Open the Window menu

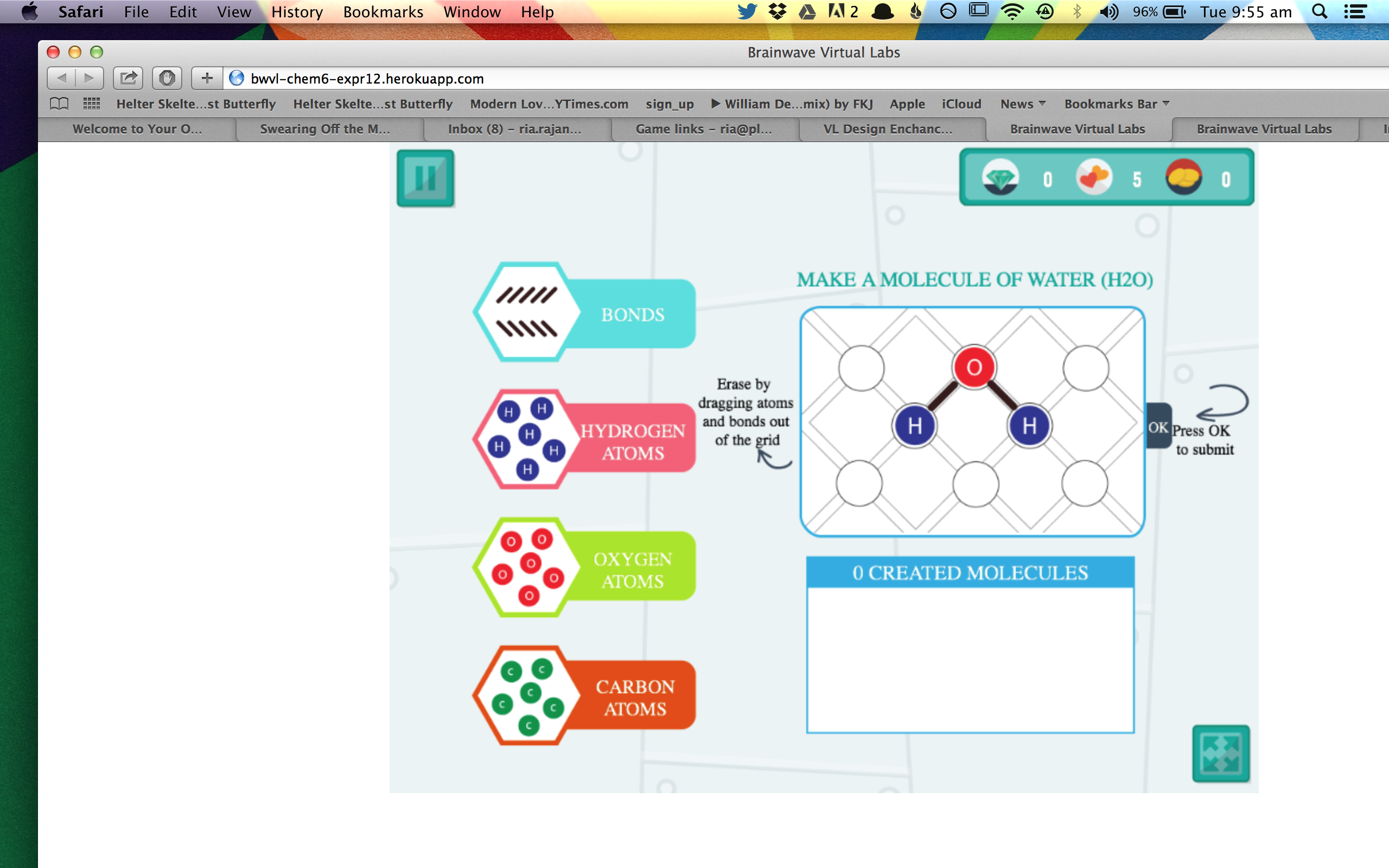(472, 11)
